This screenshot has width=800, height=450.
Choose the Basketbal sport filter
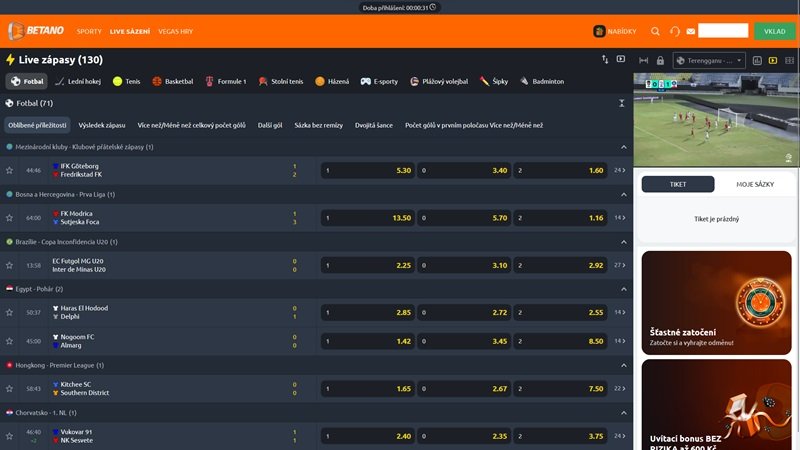click(x=172, y=81)
